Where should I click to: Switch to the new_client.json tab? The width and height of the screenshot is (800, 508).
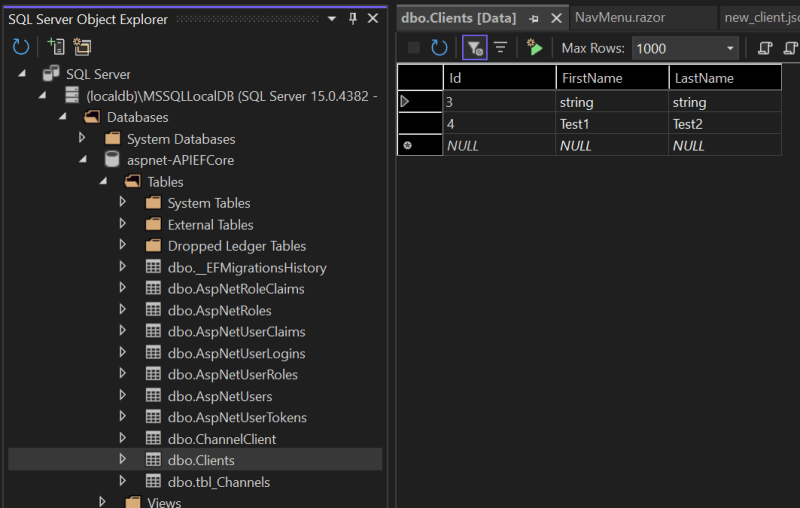tap(762, 17)
